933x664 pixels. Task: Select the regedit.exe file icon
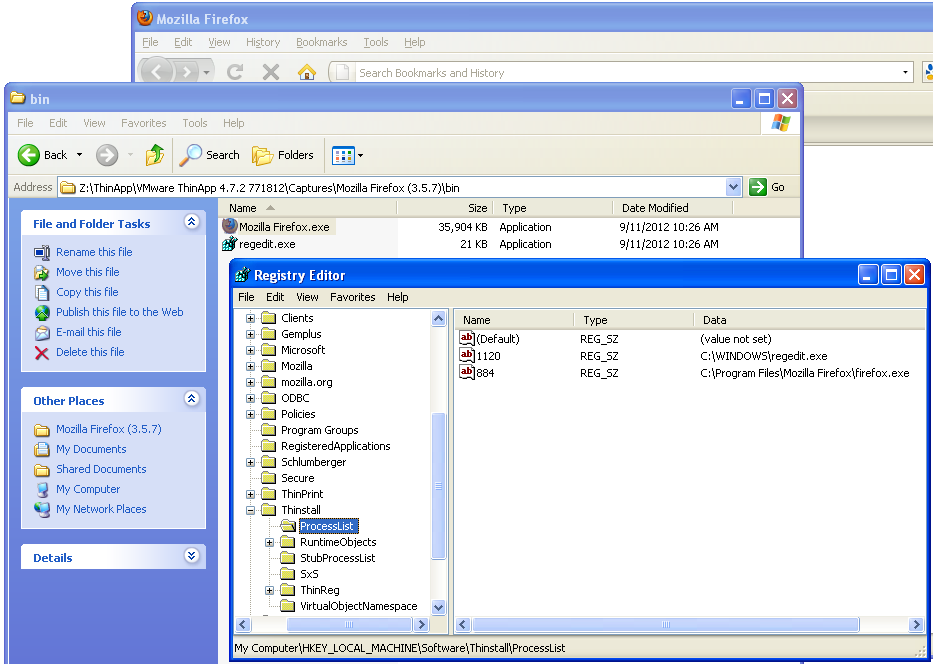tap(229, 244)
